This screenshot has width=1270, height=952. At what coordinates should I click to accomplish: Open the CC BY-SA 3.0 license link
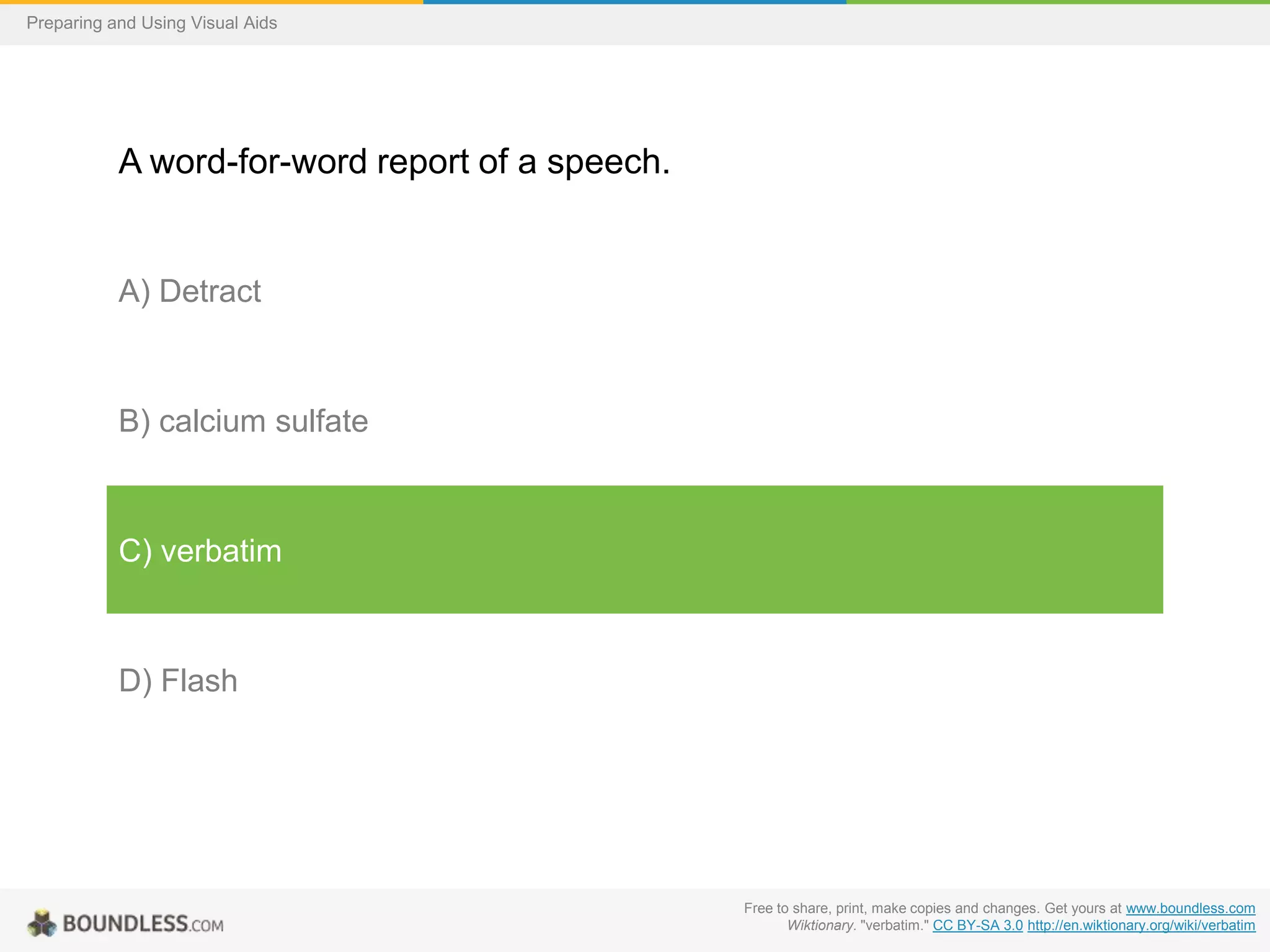[977, 925]
